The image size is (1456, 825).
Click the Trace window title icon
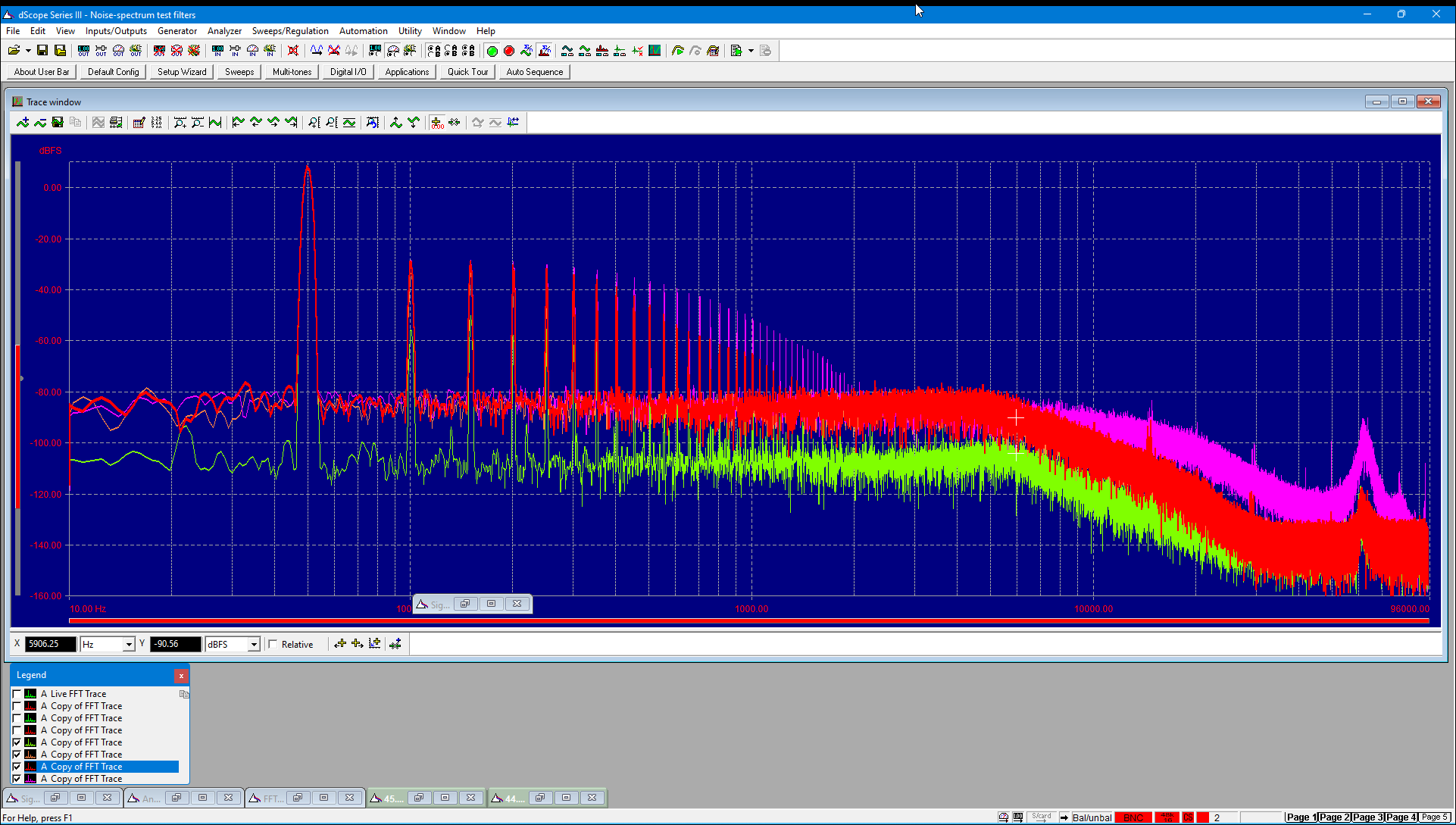click(17, 102)
